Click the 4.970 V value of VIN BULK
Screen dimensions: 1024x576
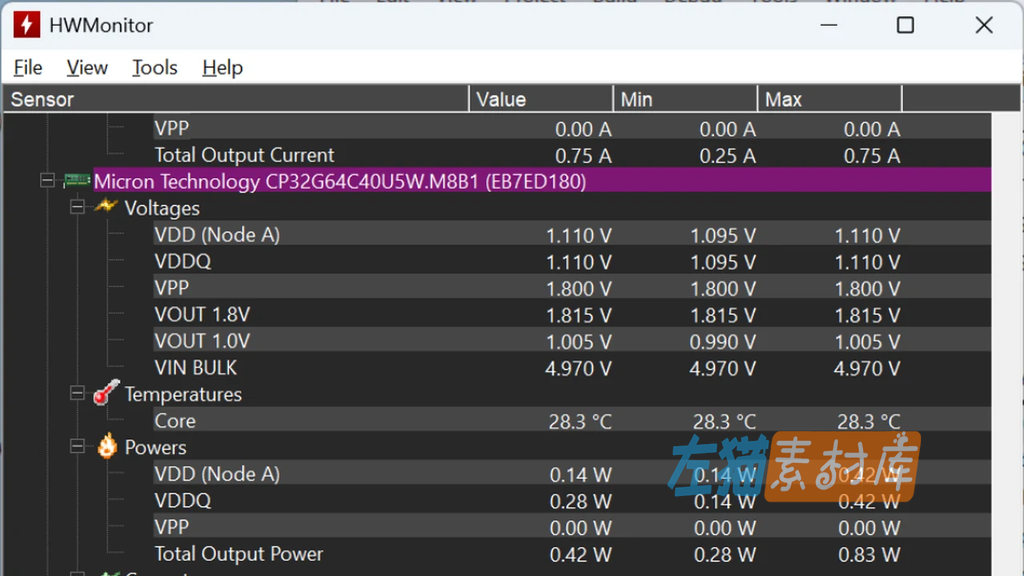coord(578,369)
